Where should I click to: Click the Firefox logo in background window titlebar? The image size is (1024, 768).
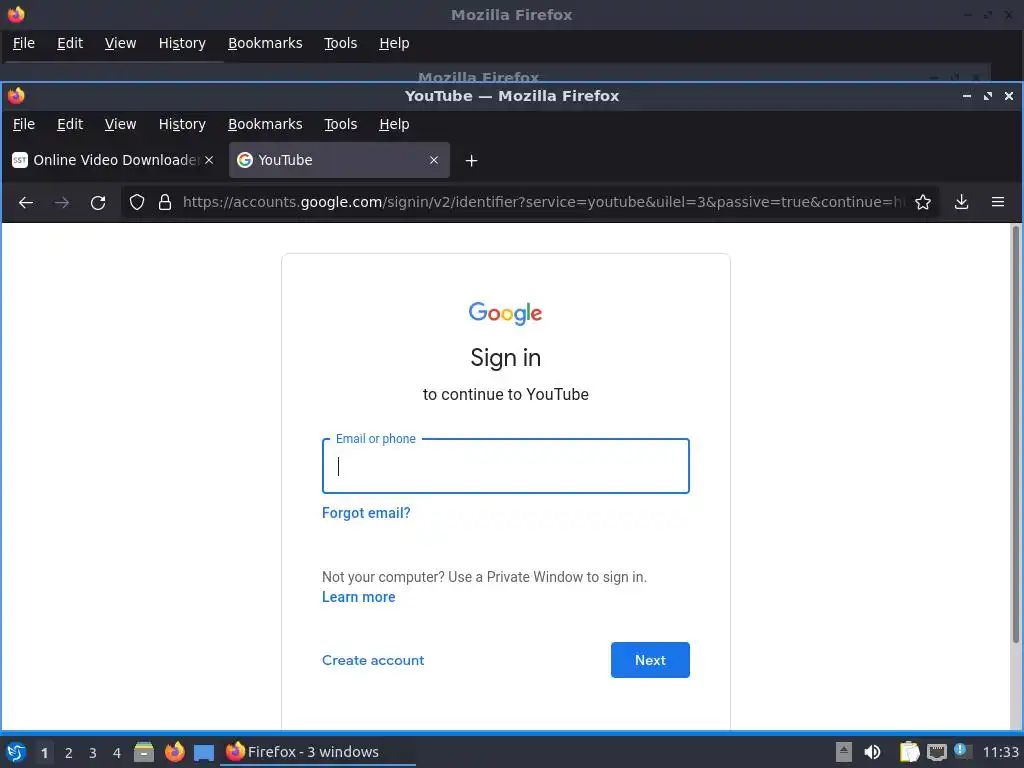point(16,14)
